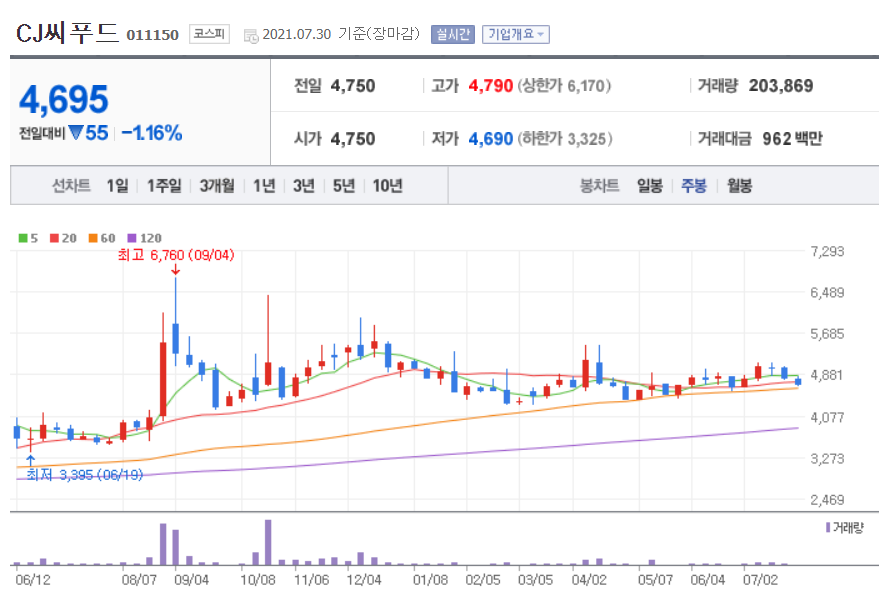This screenshot has width=879, height=592.
Task: Click the 거래량 value 203,869
Action: pyautogui.click(x=781, y=86)
